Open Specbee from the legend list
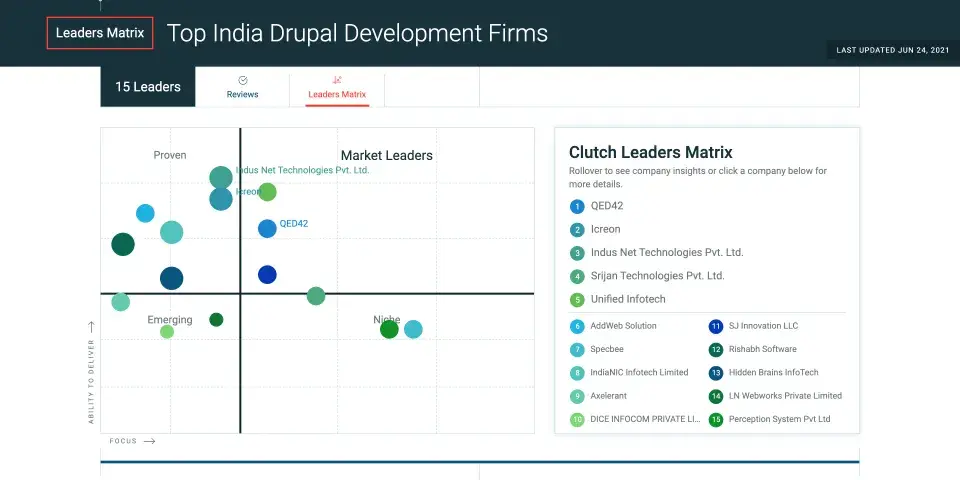 pyautogui.click(x=607, y=349)
